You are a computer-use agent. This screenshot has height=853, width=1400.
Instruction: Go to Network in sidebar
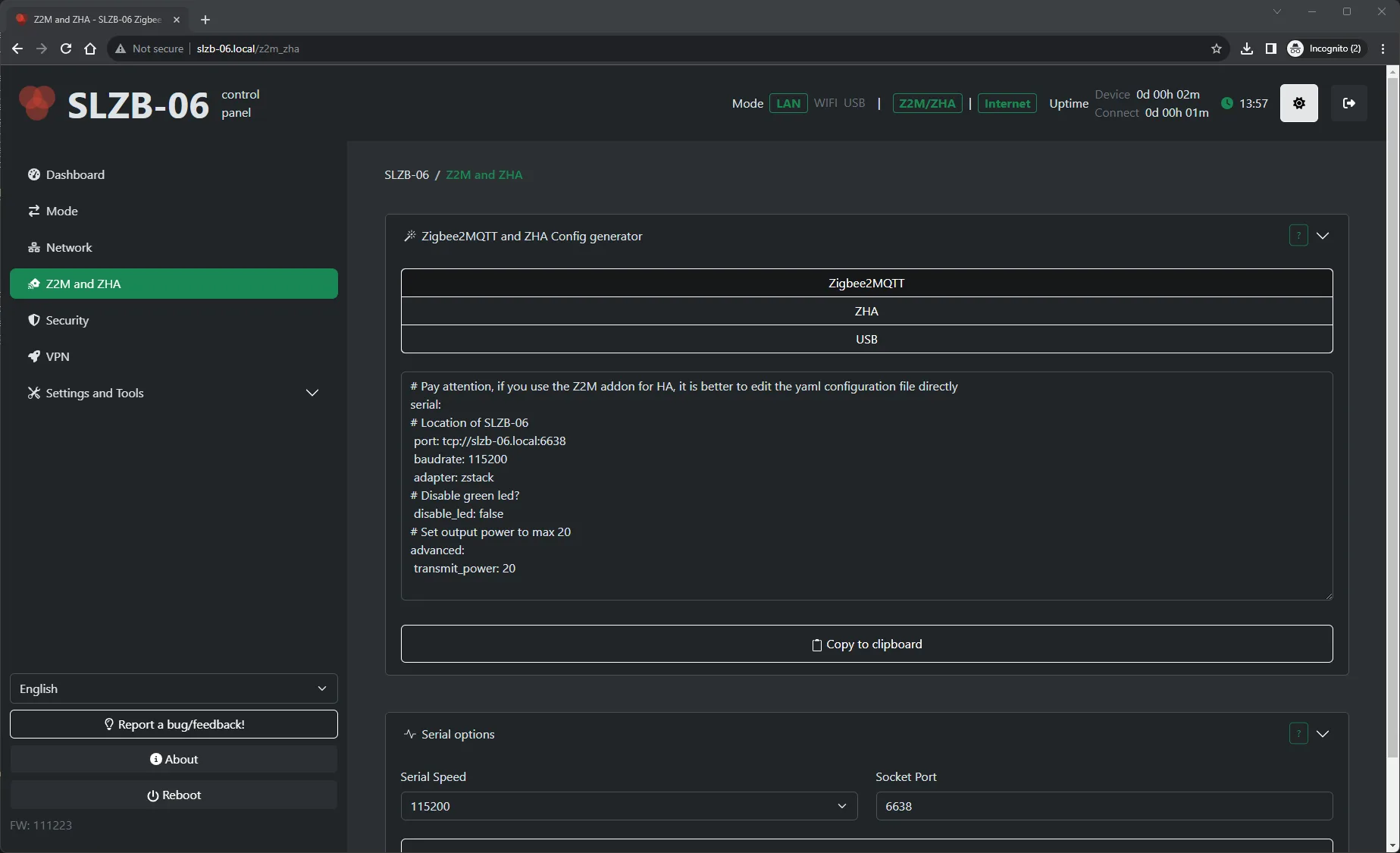tap(69, 247)
